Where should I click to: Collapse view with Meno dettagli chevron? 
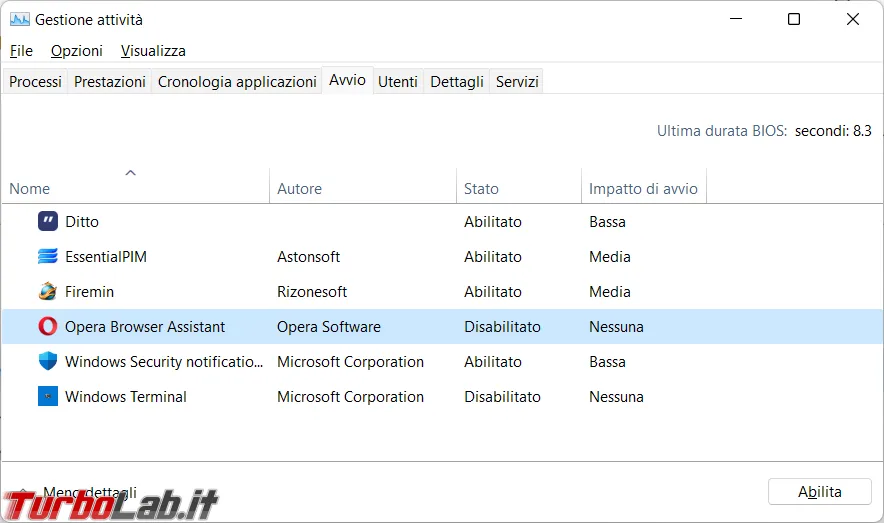coord(23,491)
